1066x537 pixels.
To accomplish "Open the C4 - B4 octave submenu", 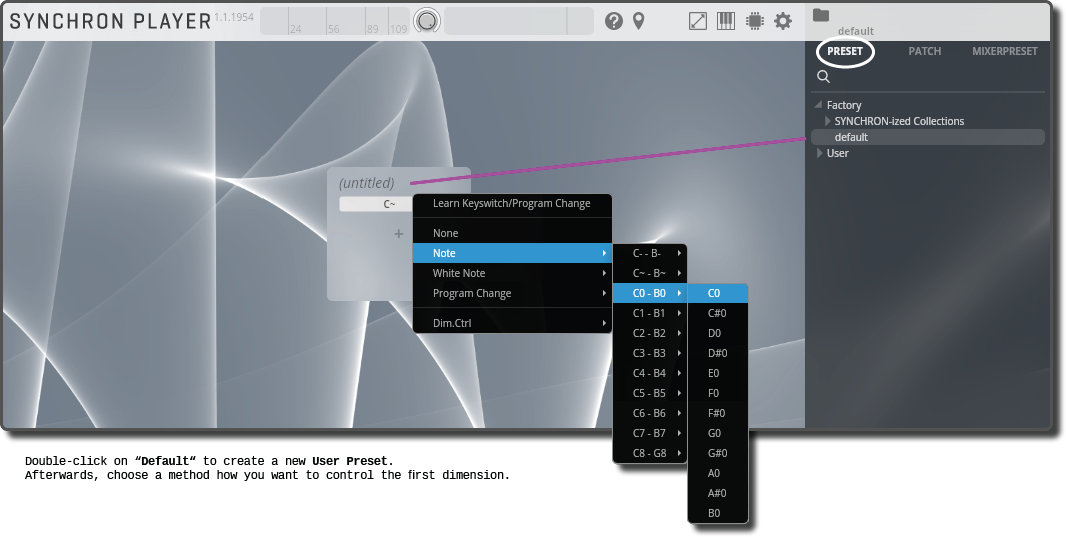I will click(x=649, y=373).
